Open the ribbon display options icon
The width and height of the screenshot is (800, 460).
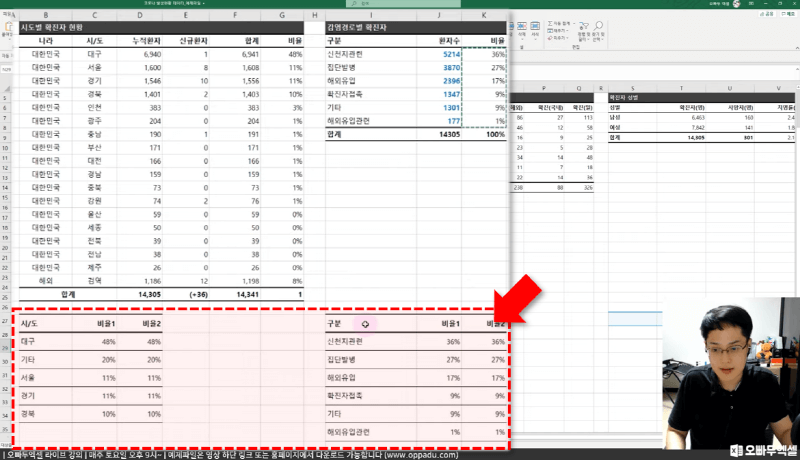(751, 4)
